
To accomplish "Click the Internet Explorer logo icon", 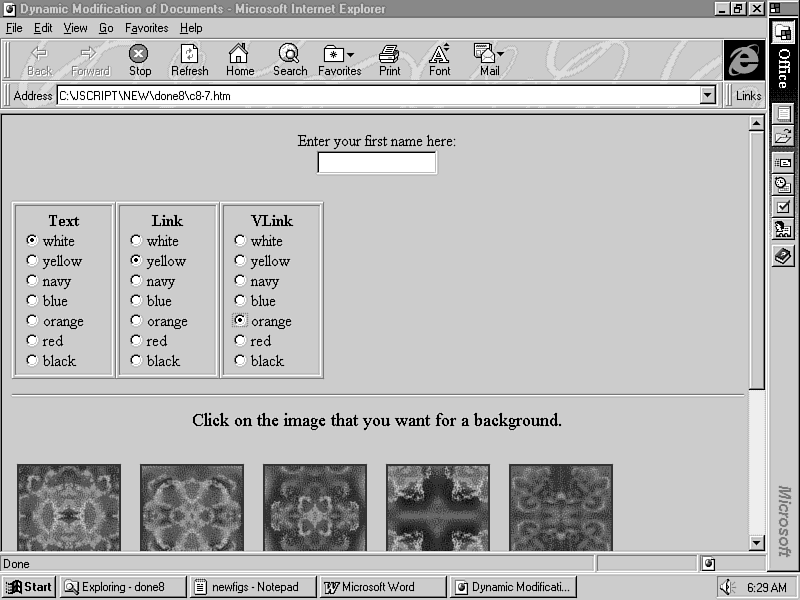I will click(743, 60).
